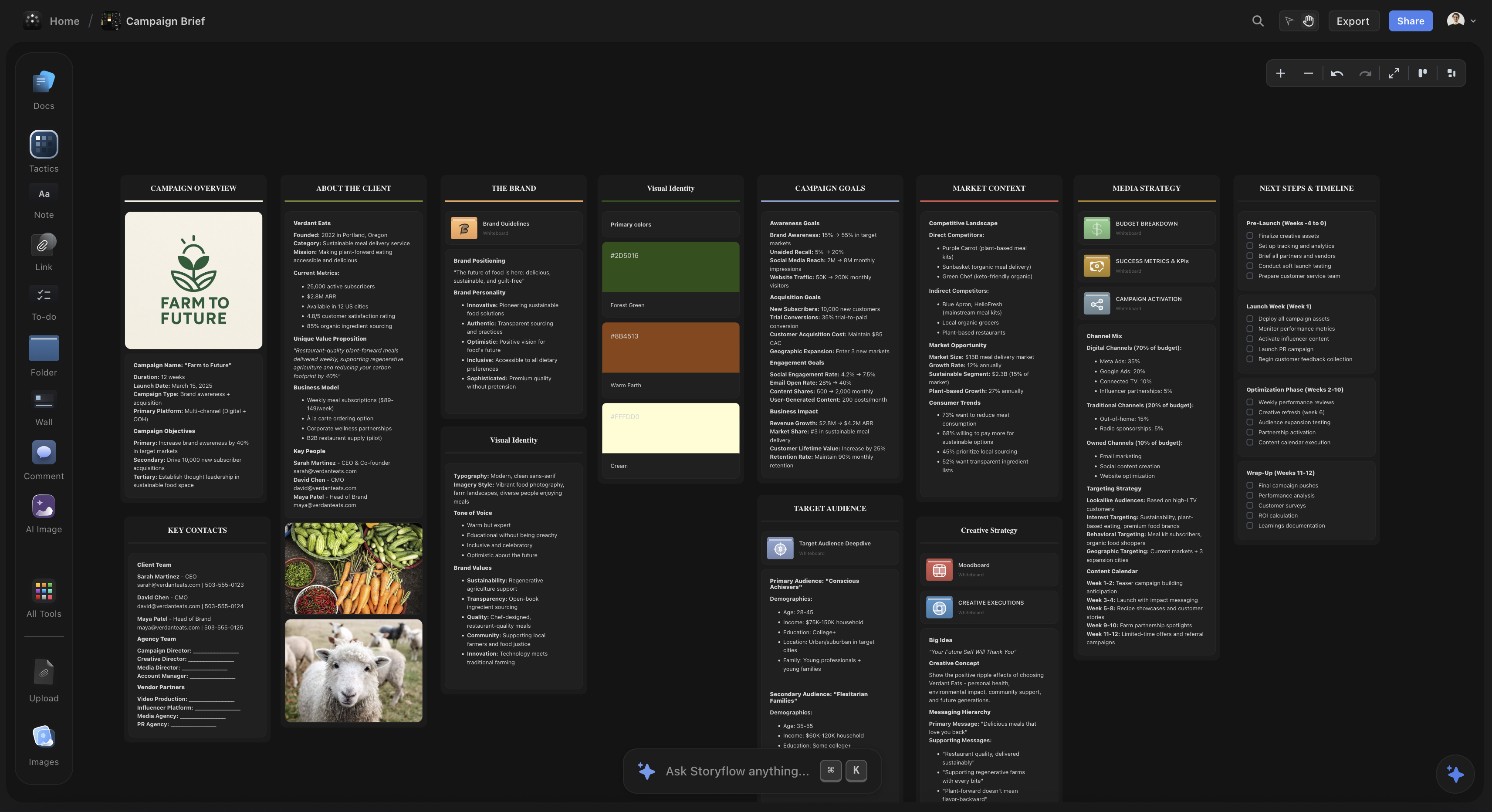Screen dimensions: 1492x812
Task: Check 'Finalize creative assets' checkbox
Action: pyautogui.click(x=1249, y=236)
